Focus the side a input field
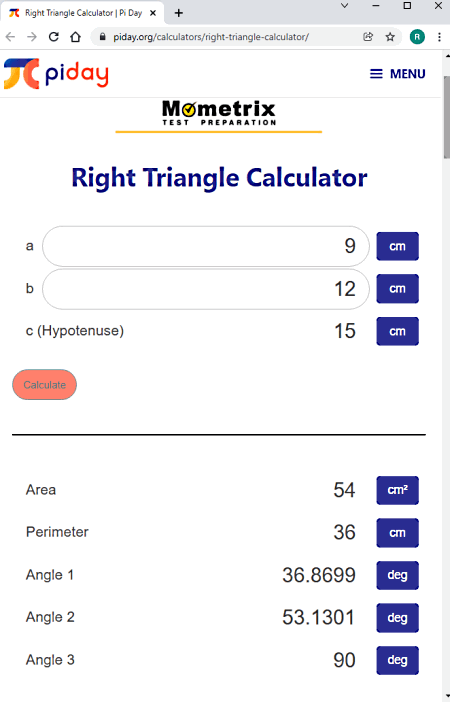The height and width of the screenshot is (702, 450). point(206,246)
